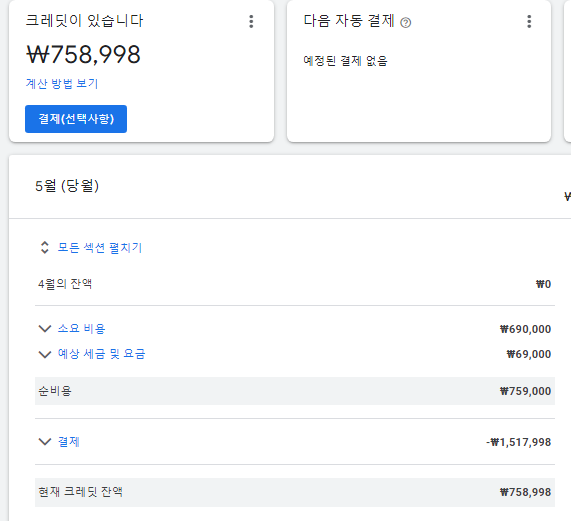
Task: Click the 순비용 row
Action: pyautogui.click(x=295, y=391)
